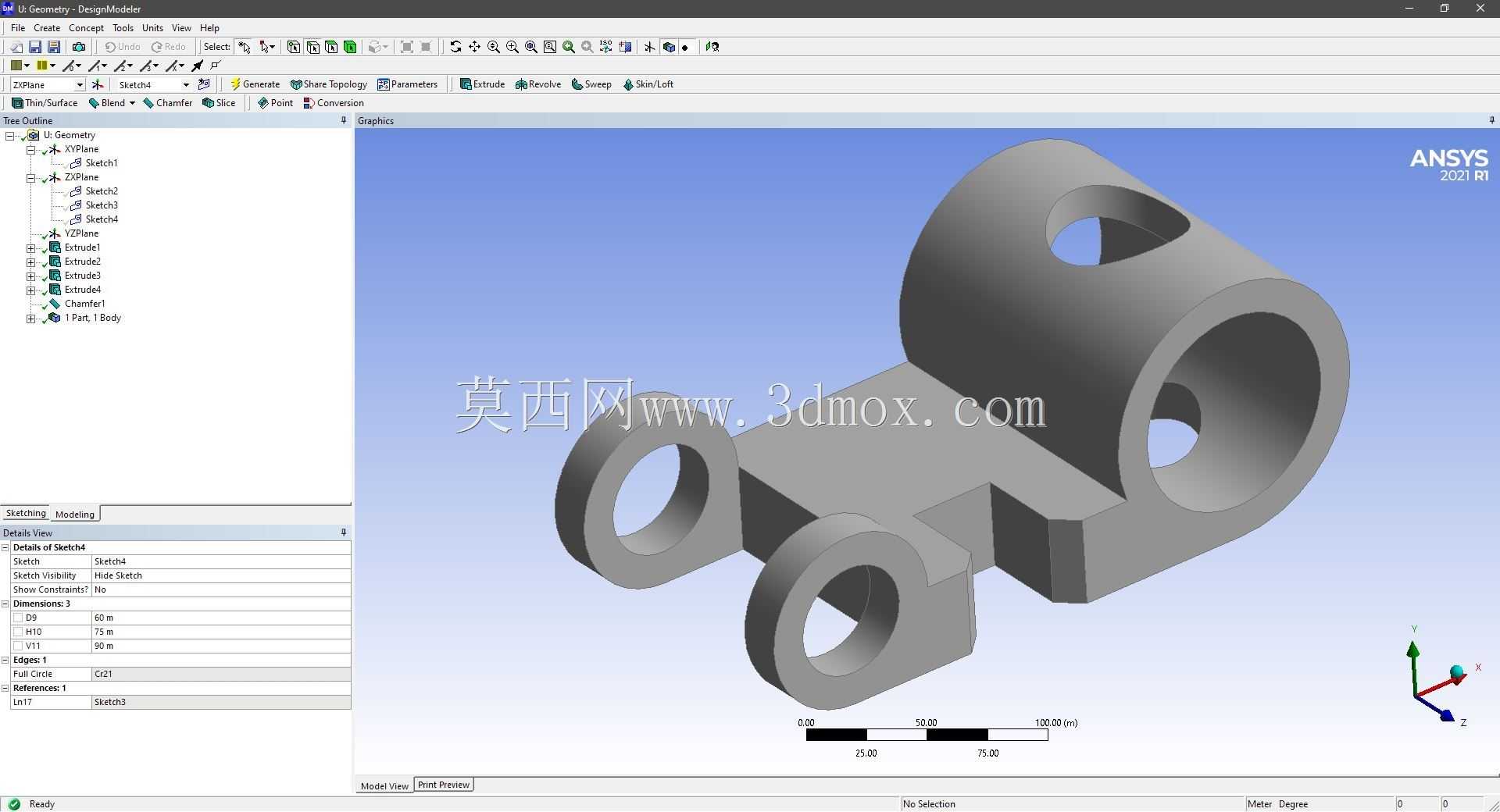Viewport: 1500px width, 812px height.
Task: Collapse the References: 1 section
Action: pyautogui.click(x=5, y=688)
